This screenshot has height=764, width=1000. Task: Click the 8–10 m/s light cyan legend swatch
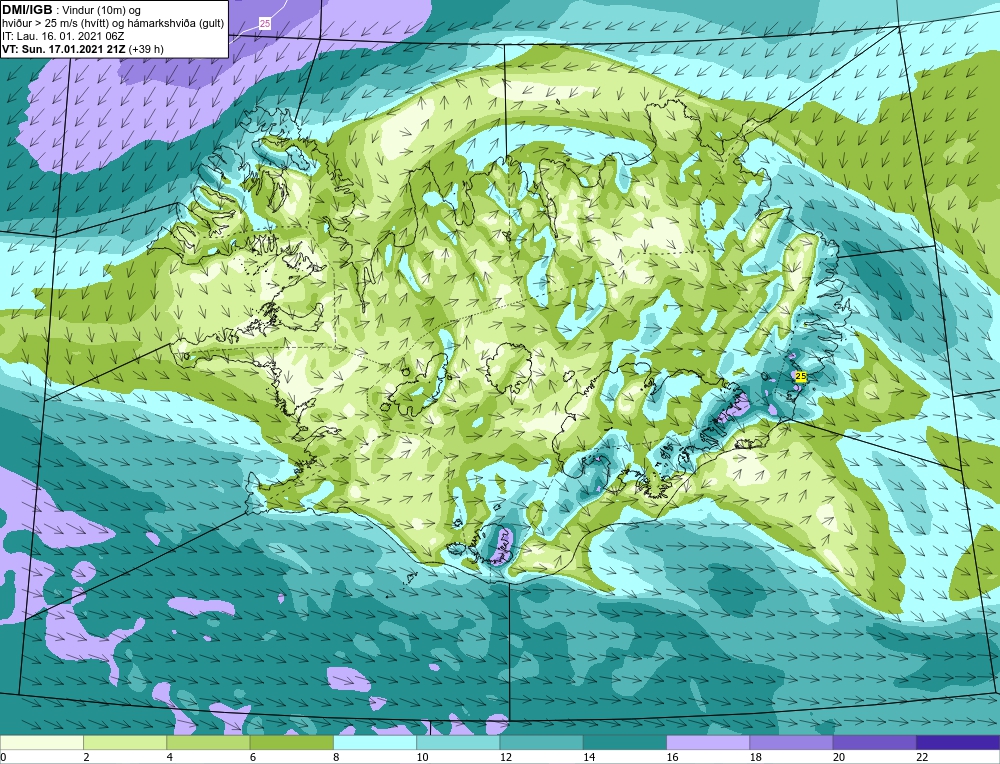coord(375,743)
